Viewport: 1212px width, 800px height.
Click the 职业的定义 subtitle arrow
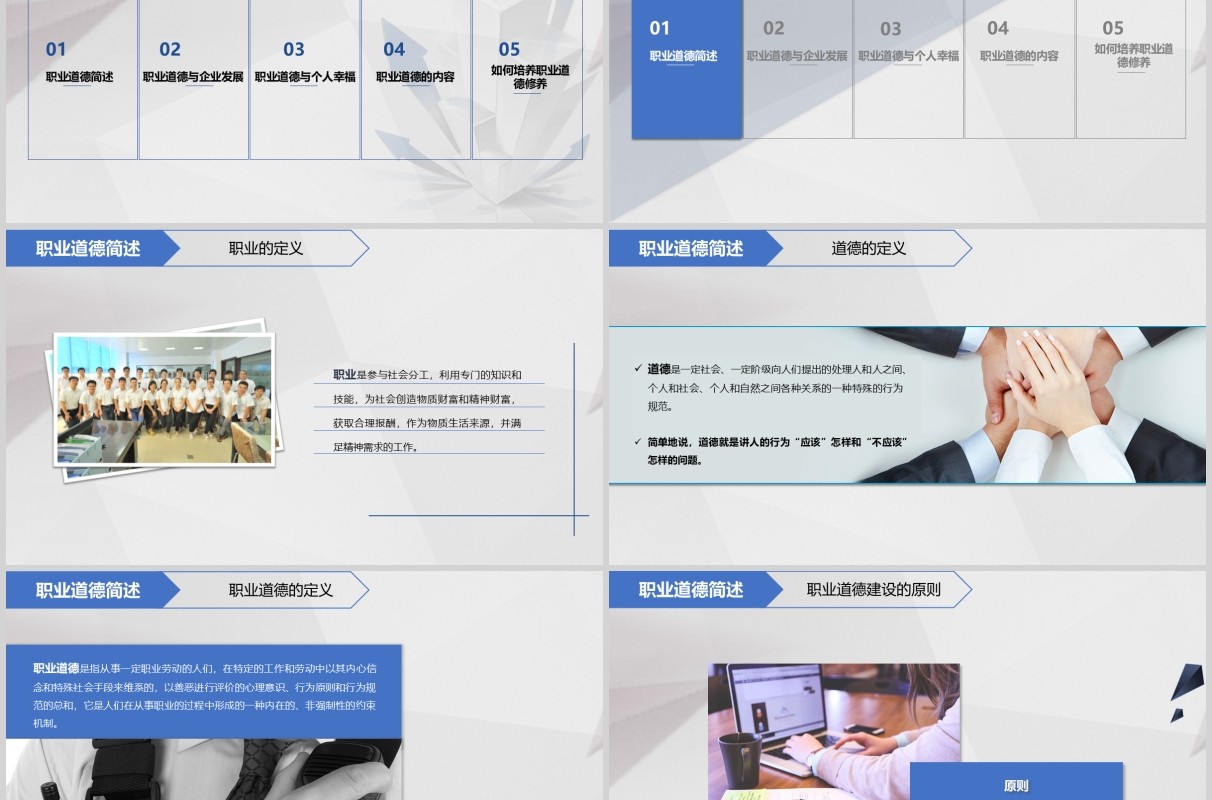click(x=266, y=248)
